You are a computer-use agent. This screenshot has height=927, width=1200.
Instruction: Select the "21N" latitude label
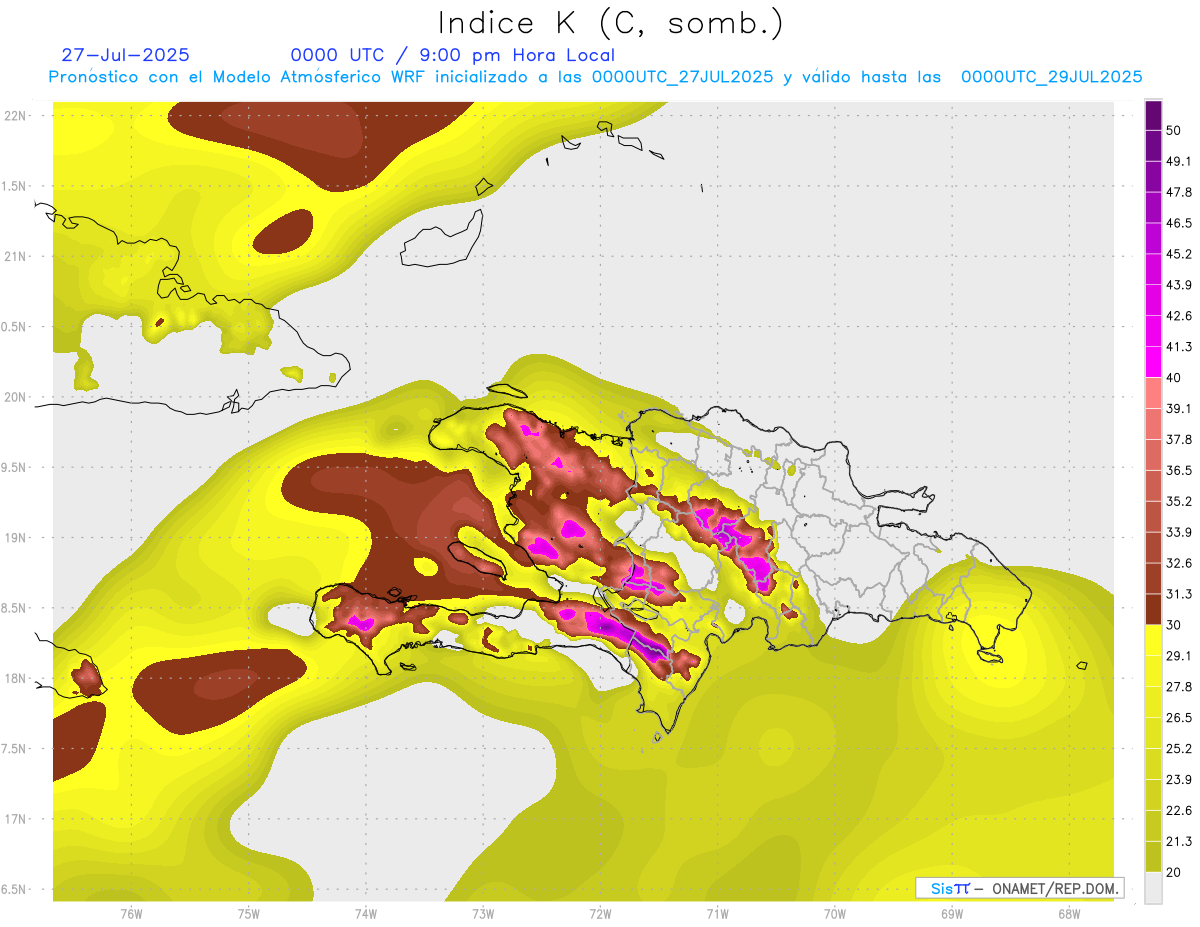[17, 256]
